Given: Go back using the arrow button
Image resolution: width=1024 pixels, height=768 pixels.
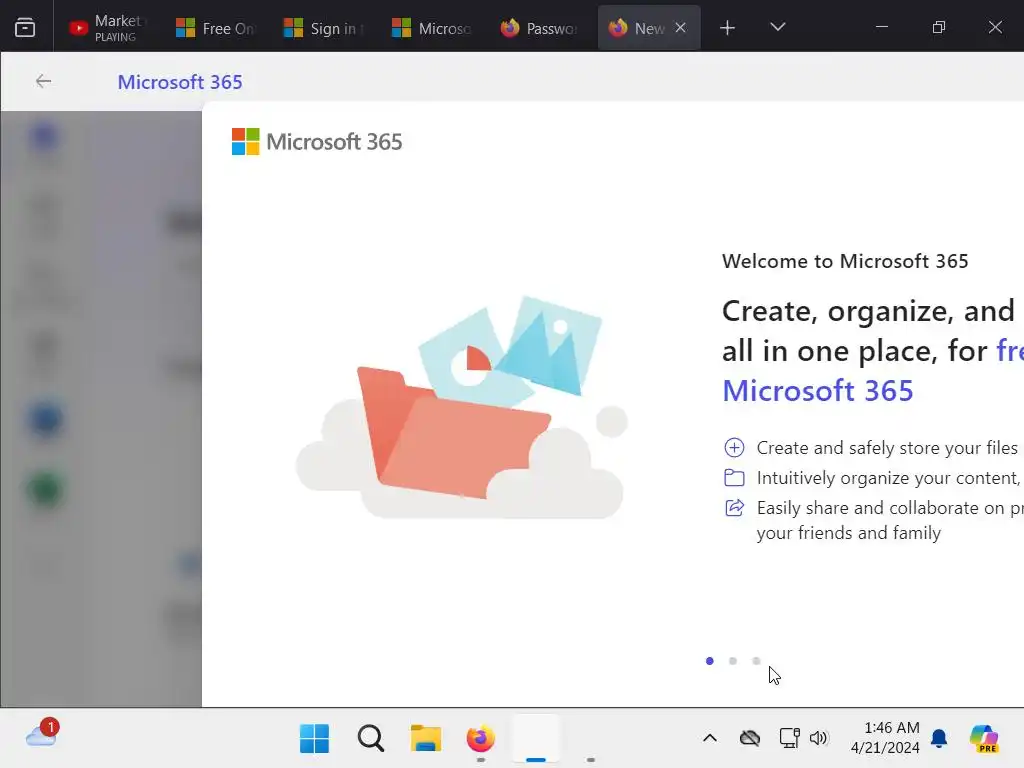Looking at the screenshot, I should click(x=44, y=82).
